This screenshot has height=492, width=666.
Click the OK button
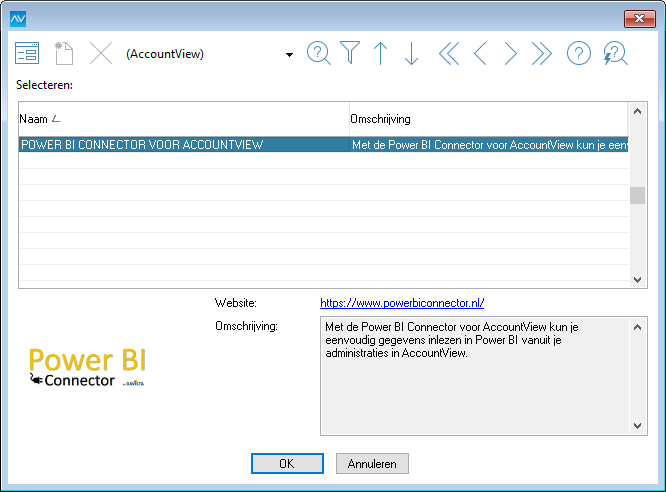click(x=287, y=464)
